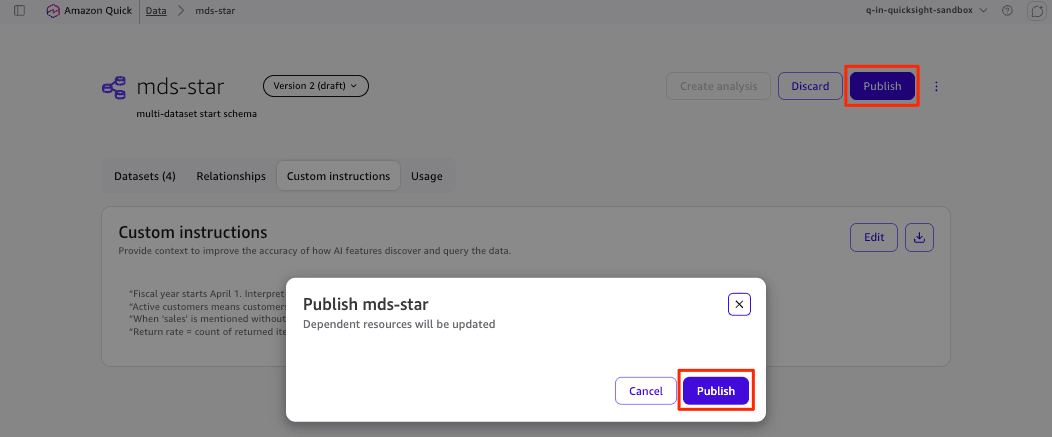Expand the Version 2 (draft) dropdown
This screenshot has width=1052, height=437.
tap(316, 86)
